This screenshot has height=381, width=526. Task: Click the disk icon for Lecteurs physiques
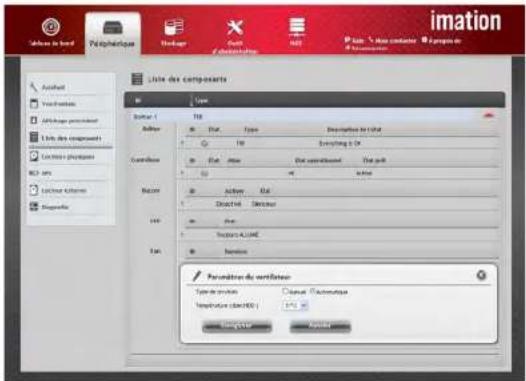click(x=34, y=156)
